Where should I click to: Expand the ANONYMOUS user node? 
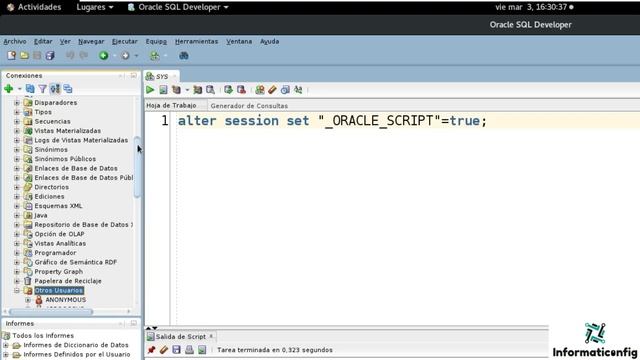point(28,300)
